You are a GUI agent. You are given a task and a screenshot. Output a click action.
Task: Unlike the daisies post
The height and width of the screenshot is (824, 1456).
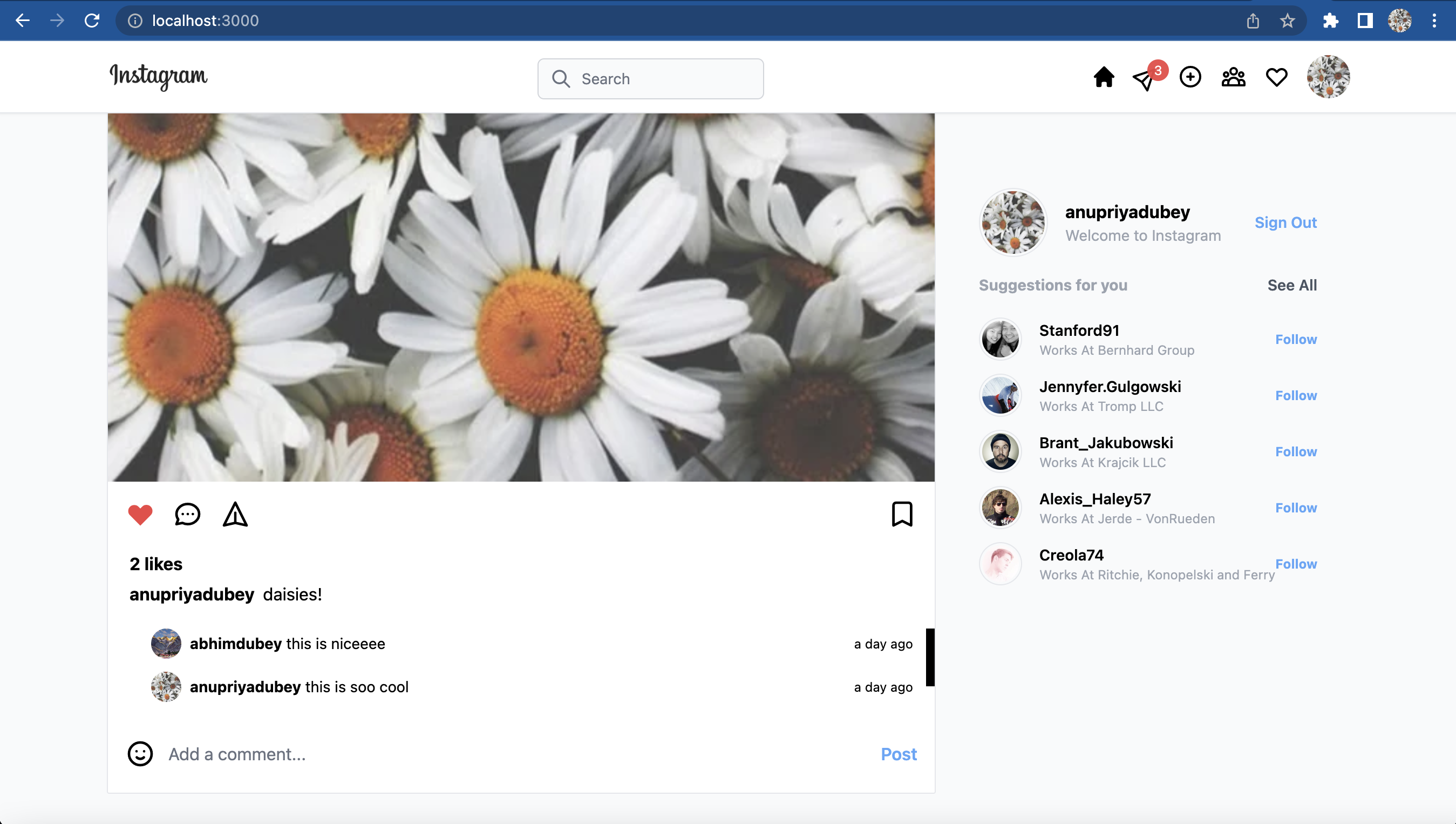coord(140,514)
